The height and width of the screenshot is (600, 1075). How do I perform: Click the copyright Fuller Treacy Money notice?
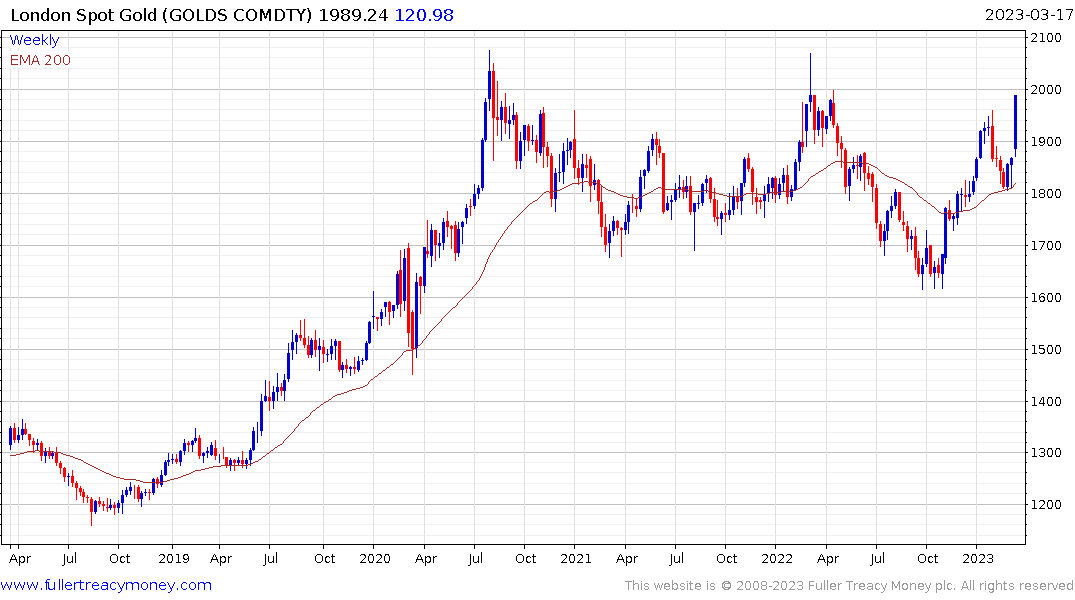tap(849, 586)
